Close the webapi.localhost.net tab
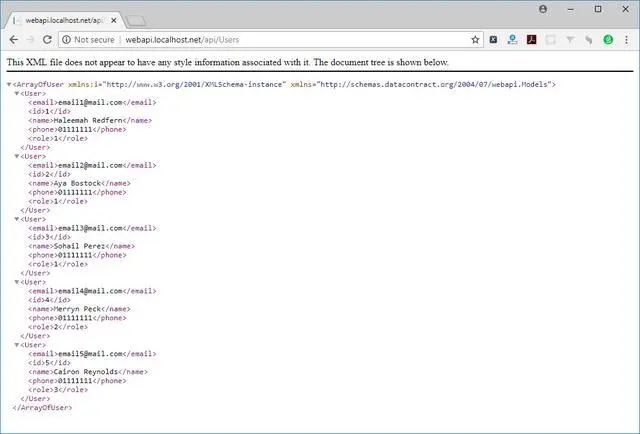 [113, 18]
